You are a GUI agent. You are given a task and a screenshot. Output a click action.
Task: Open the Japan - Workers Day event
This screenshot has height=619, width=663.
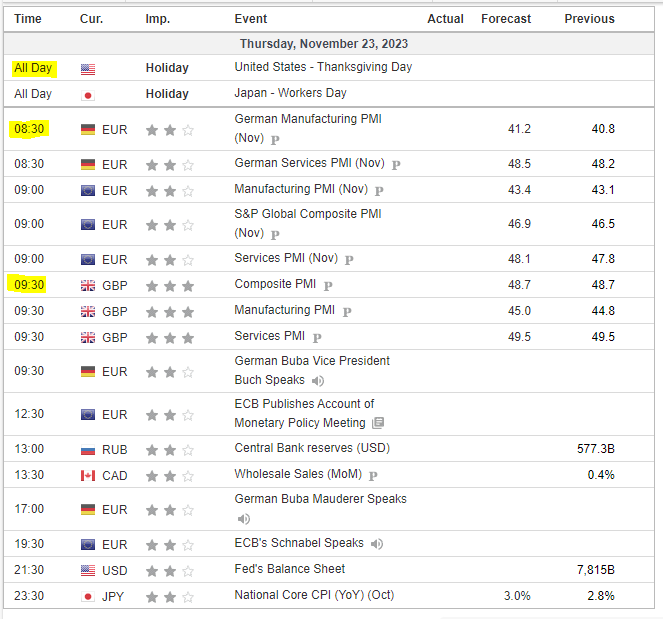coord(290,93)
